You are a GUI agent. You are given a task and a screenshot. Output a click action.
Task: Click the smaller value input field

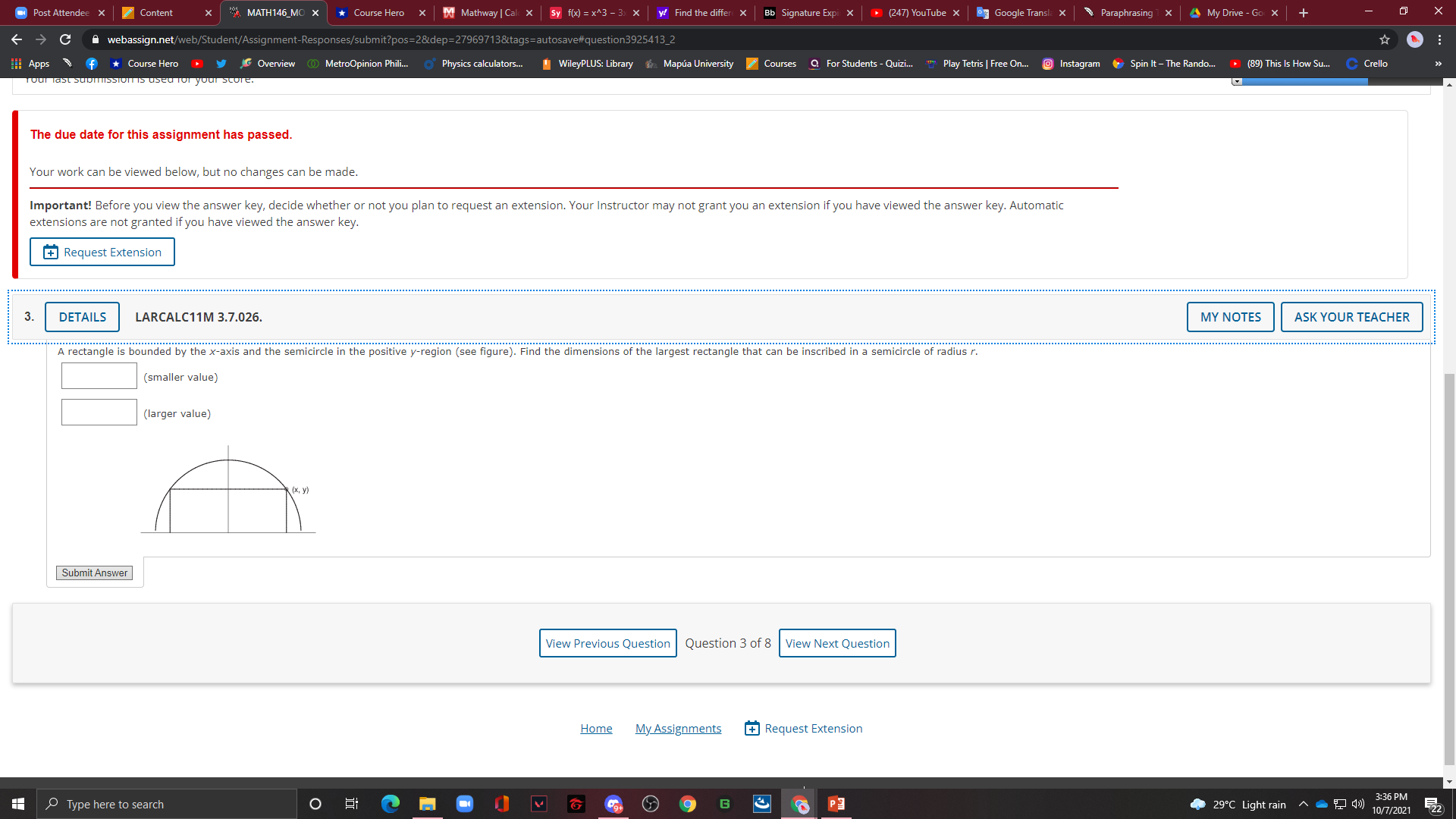pyautogui.click(x=99, y=375)
